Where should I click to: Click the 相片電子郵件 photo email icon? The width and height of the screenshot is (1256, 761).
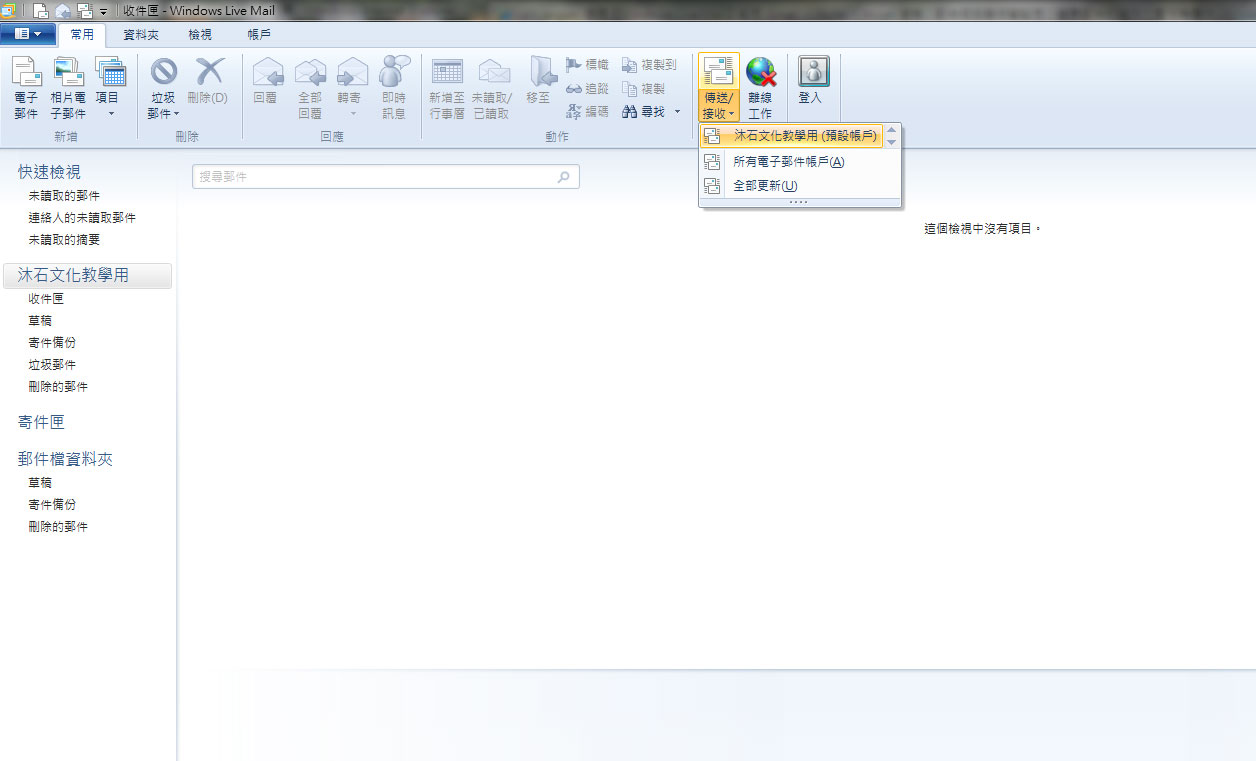(68, 72)
